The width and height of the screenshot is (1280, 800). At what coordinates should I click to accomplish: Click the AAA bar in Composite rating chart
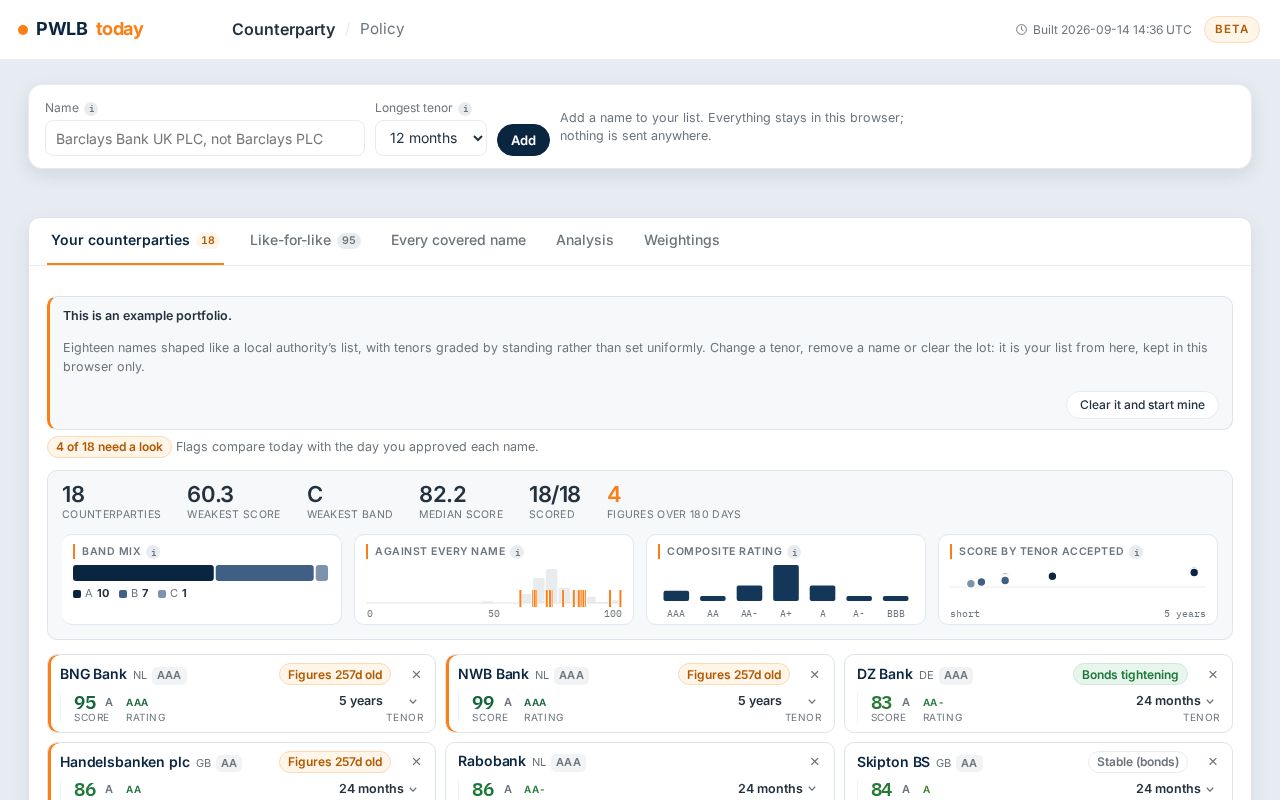click(x=676, y=595)
